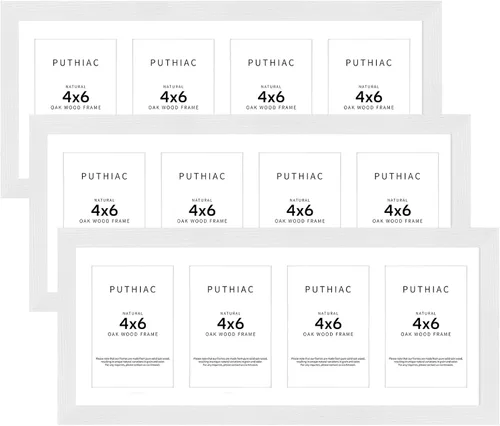Click the PUTHIAC logo in front frame's first slot
Viewport: 500px width, 426px height.
click(133, 289)
